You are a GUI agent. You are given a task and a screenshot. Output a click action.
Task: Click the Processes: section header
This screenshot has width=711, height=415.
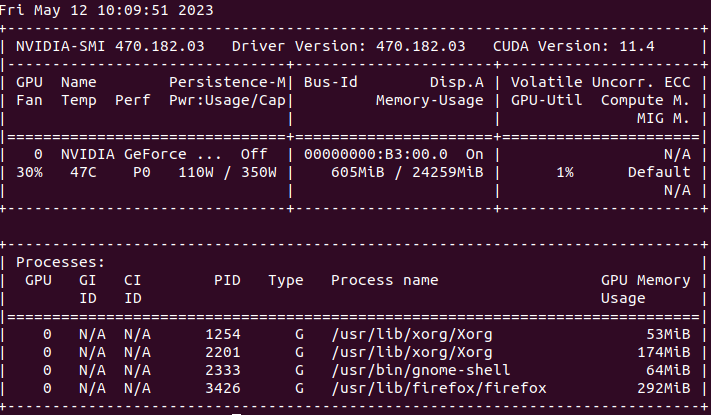pyautogui.click(x=60, y=262)
